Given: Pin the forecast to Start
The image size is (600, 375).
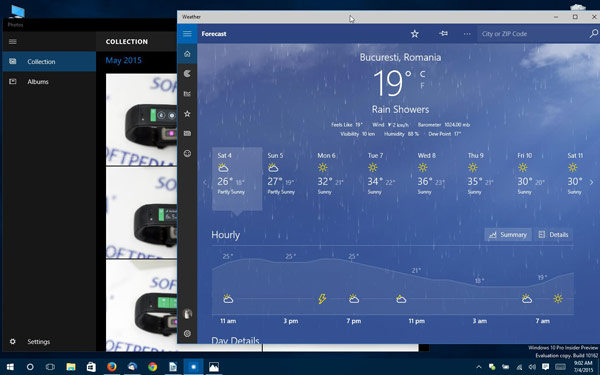Looking at the screenshot, I should coord(443,34).
